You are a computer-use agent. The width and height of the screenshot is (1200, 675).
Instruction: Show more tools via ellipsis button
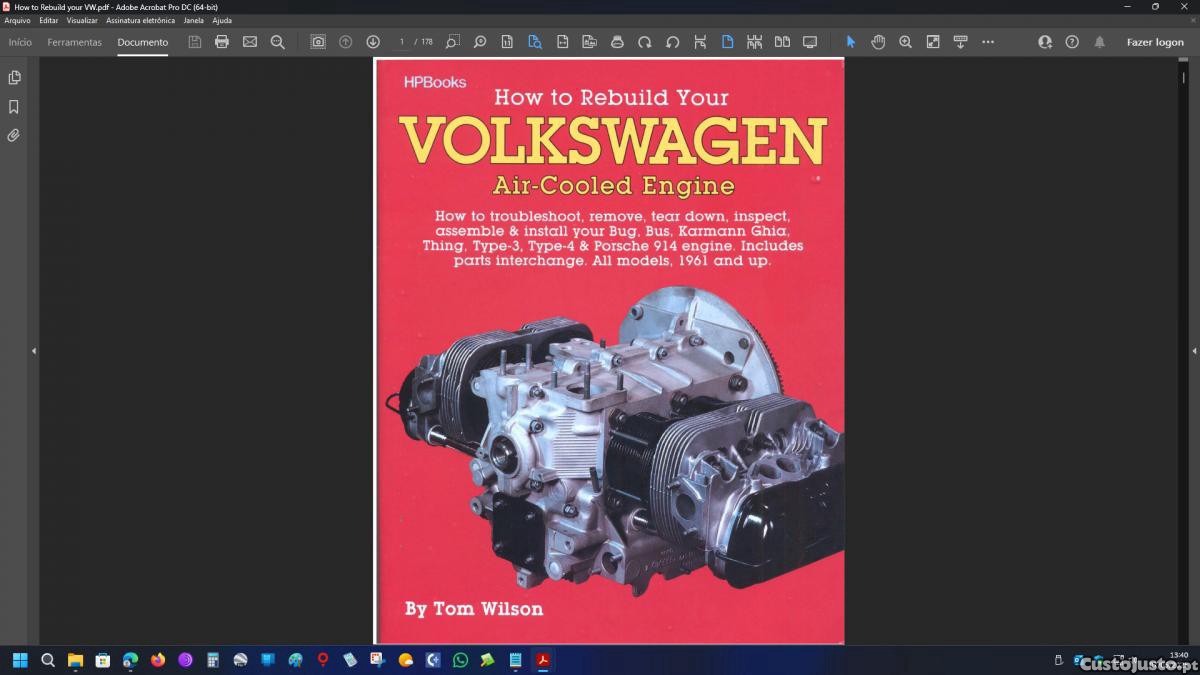(988, 42)
